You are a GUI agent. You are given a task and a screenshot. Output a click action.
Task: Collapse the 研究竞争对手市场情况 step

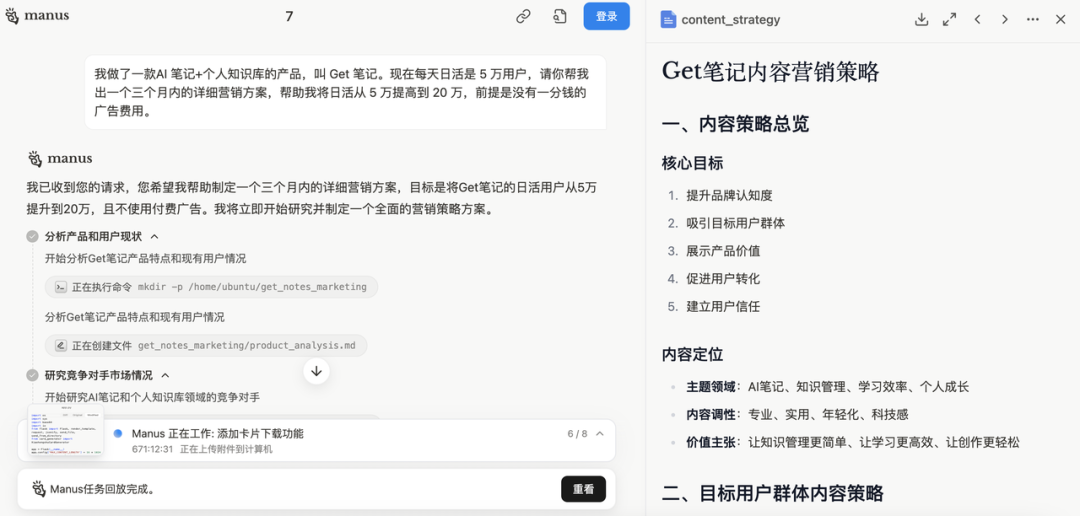pyautogui.click(x=165, y=376)
